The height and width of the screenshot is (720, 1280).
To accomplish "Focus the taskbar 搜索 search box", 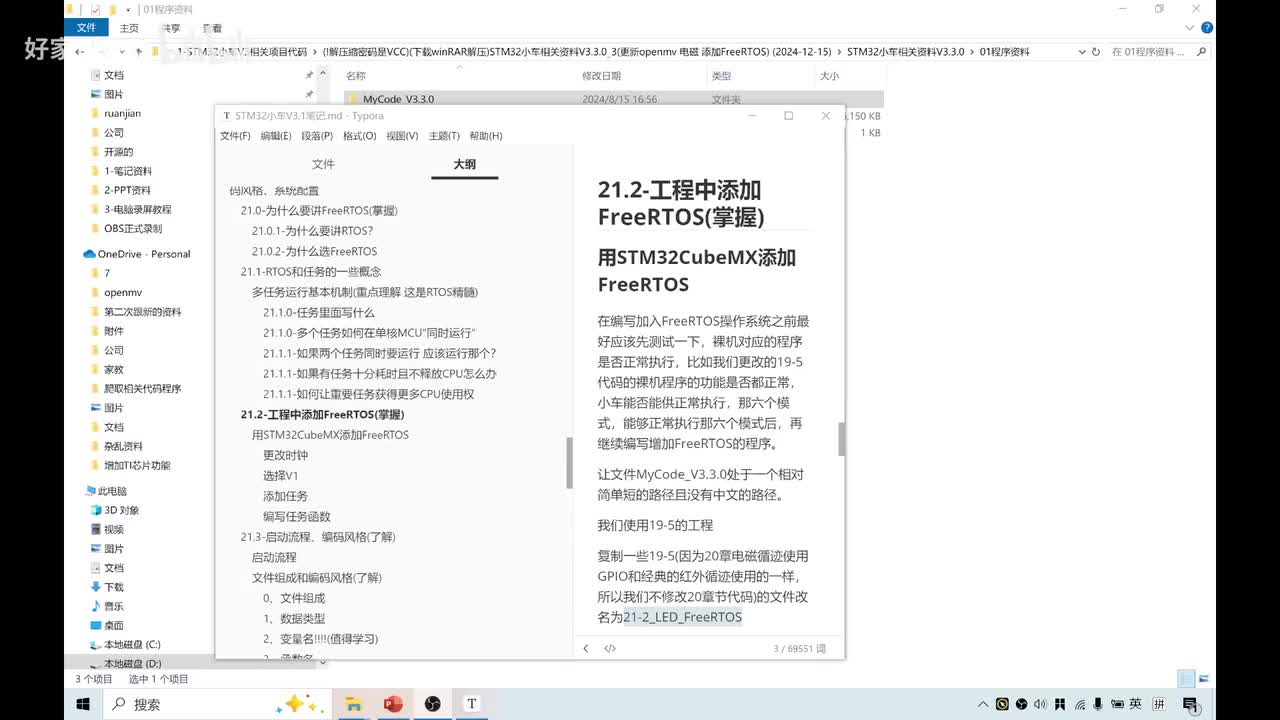I will 216,704.
